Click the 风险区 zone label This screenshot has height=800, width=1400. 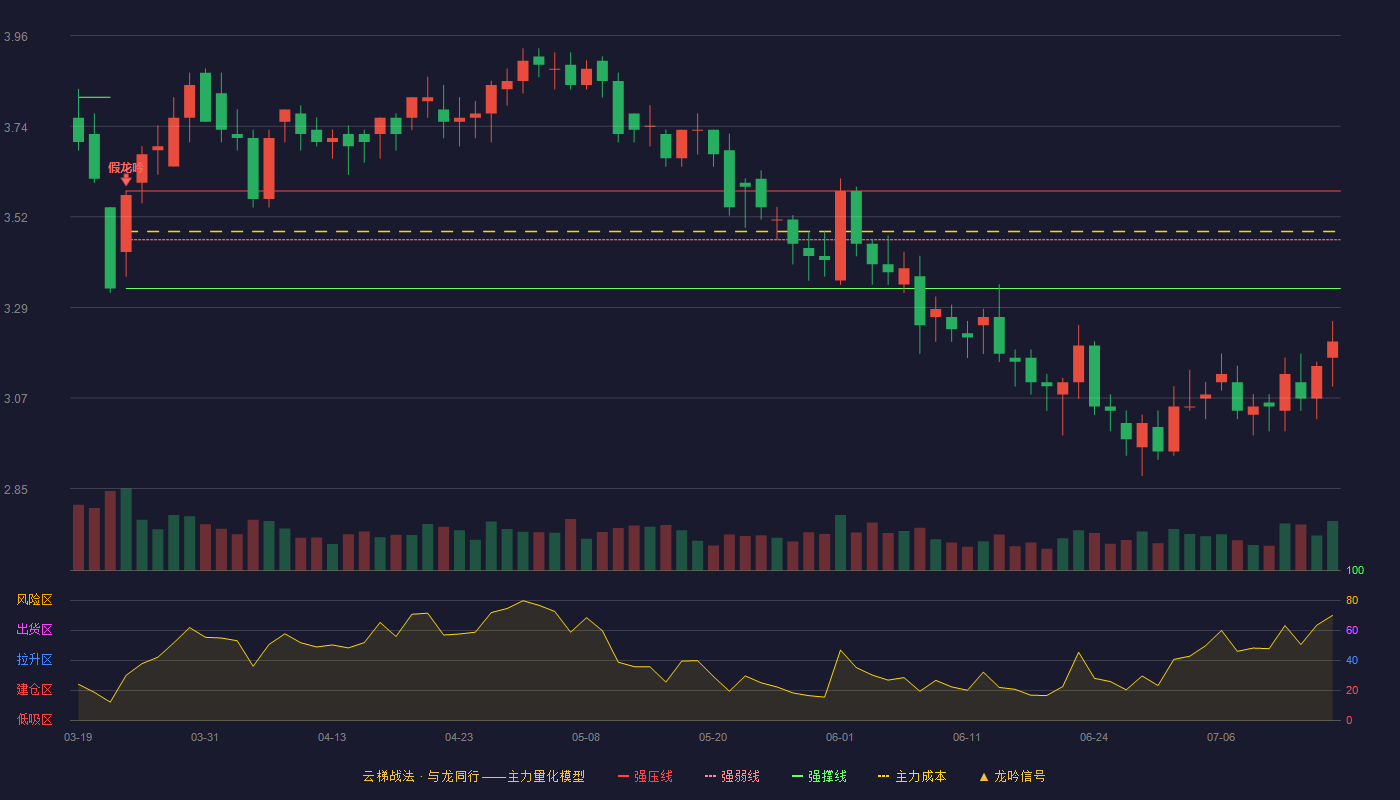tap(34, 600)
